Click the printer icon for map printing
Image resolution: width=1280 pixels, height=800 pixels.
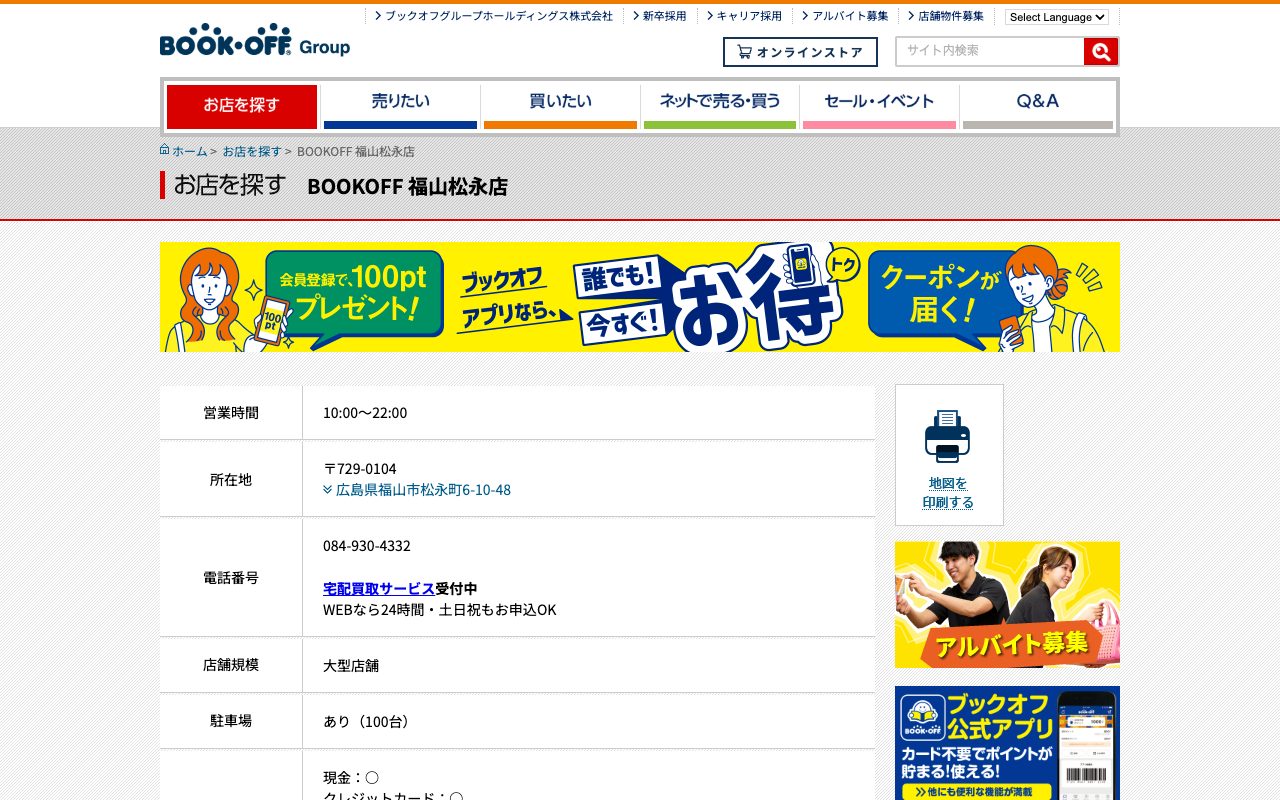pos(947,436)
